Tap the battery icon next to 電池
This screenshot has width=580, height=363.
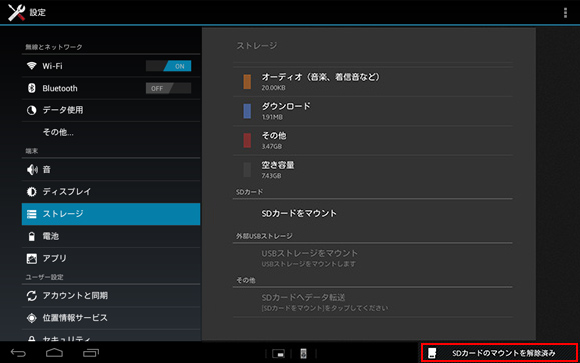coord(31,236)
